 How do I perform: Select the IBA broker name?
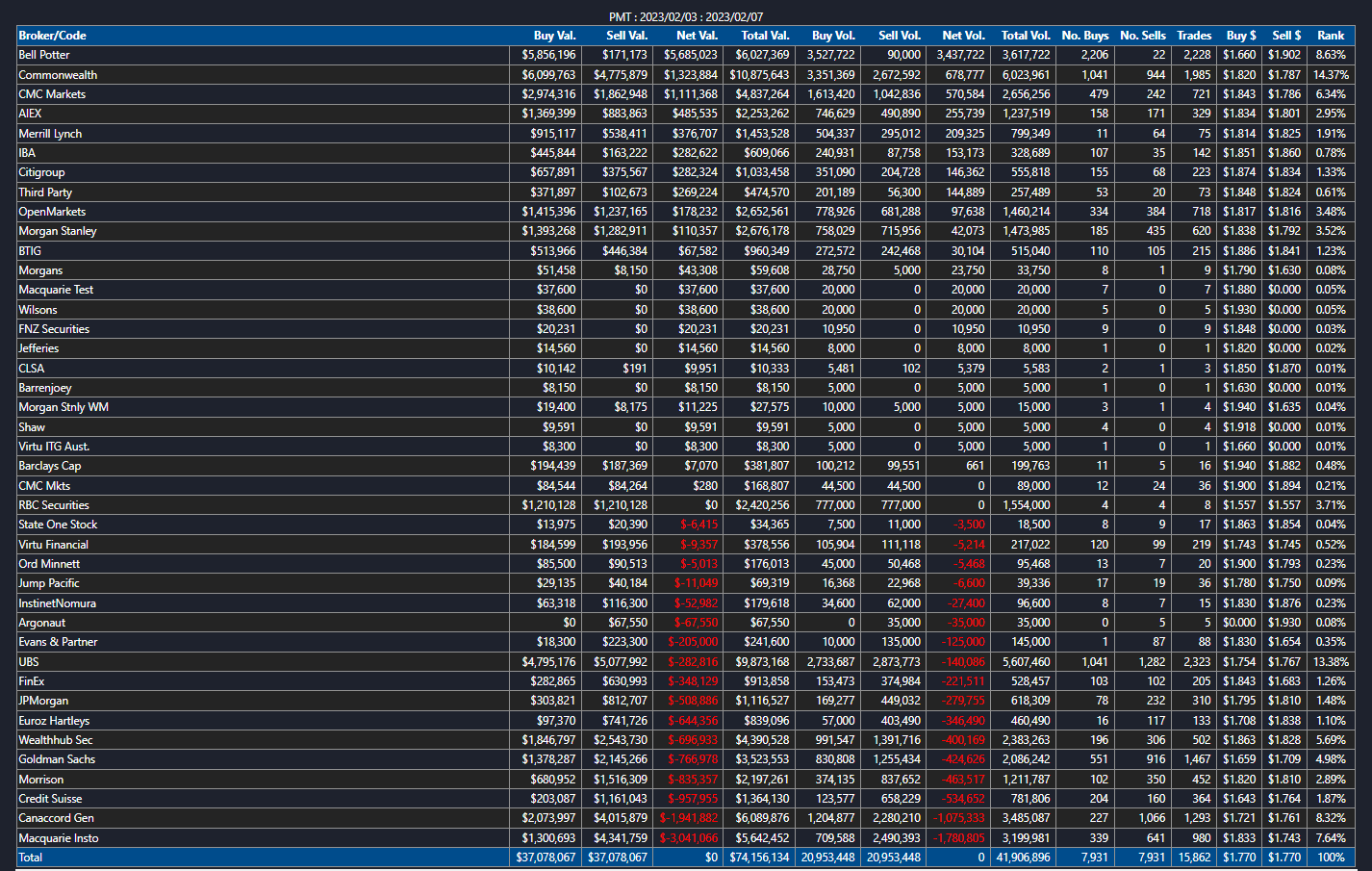(x=27, y=153)
